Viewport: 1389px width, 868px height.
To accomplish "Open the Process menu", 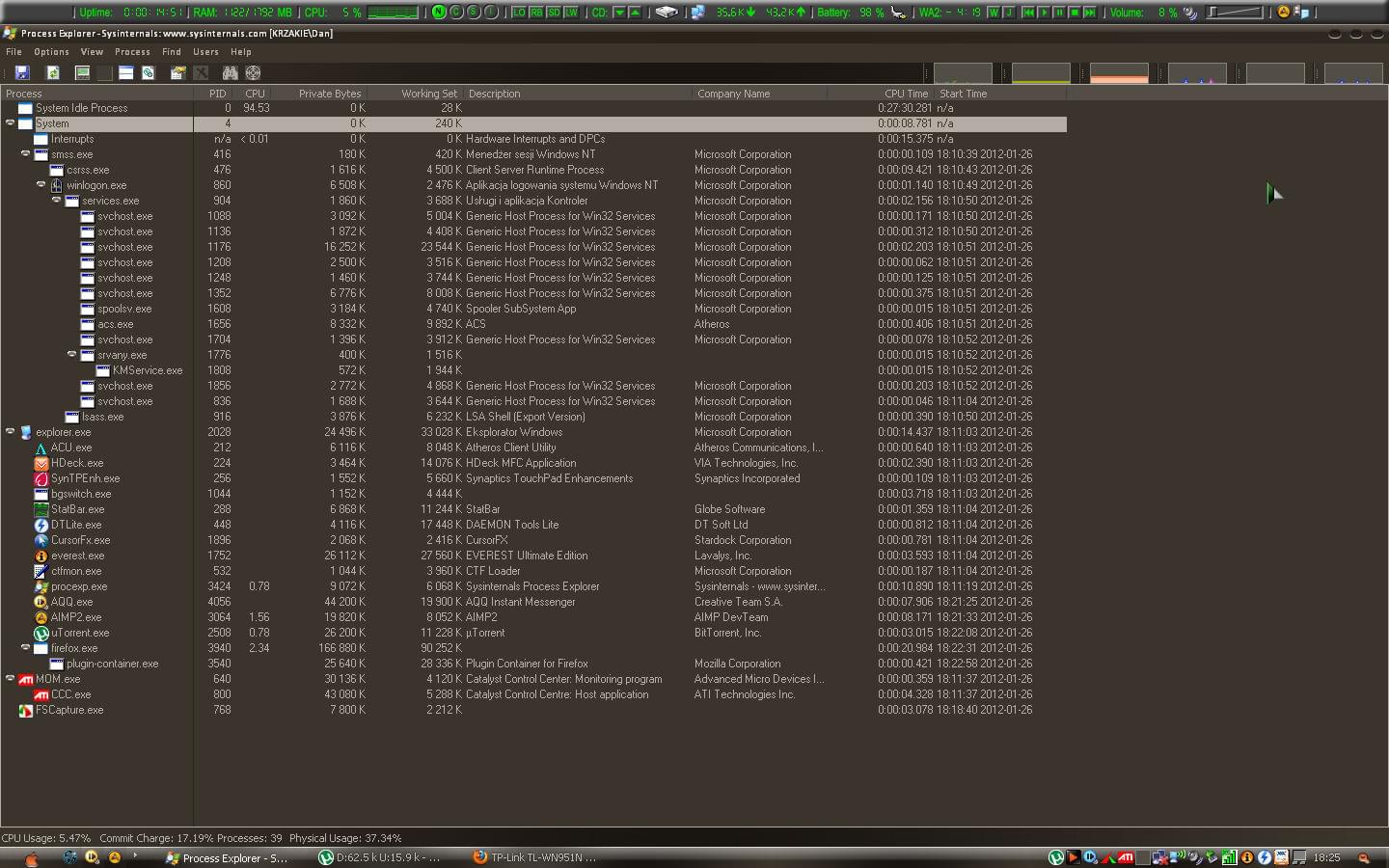I will tap(132, 52).
